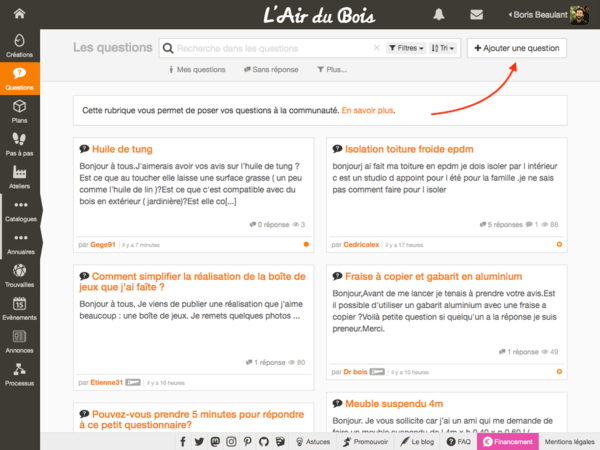Open the Événements sidebar item
Viewport: 600px width, 450px height.
click(19, 308)
